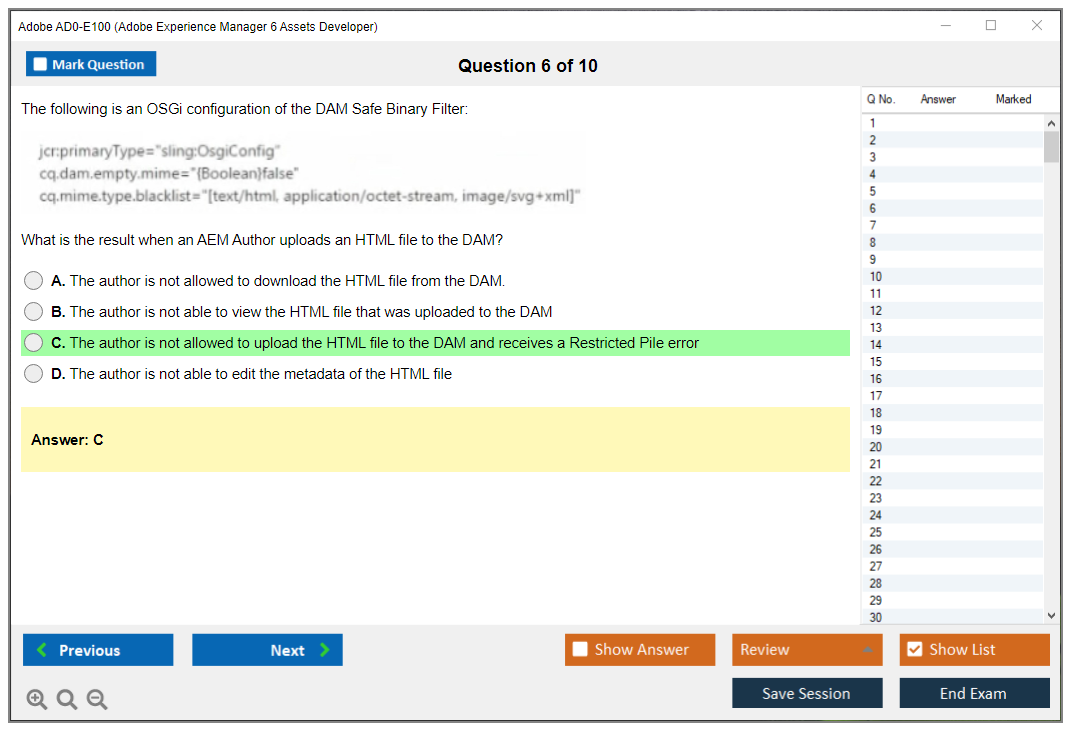Viewport: 1075px width, 735px height.
Task: Go to the Next question
Action: [x=267, y=650]
